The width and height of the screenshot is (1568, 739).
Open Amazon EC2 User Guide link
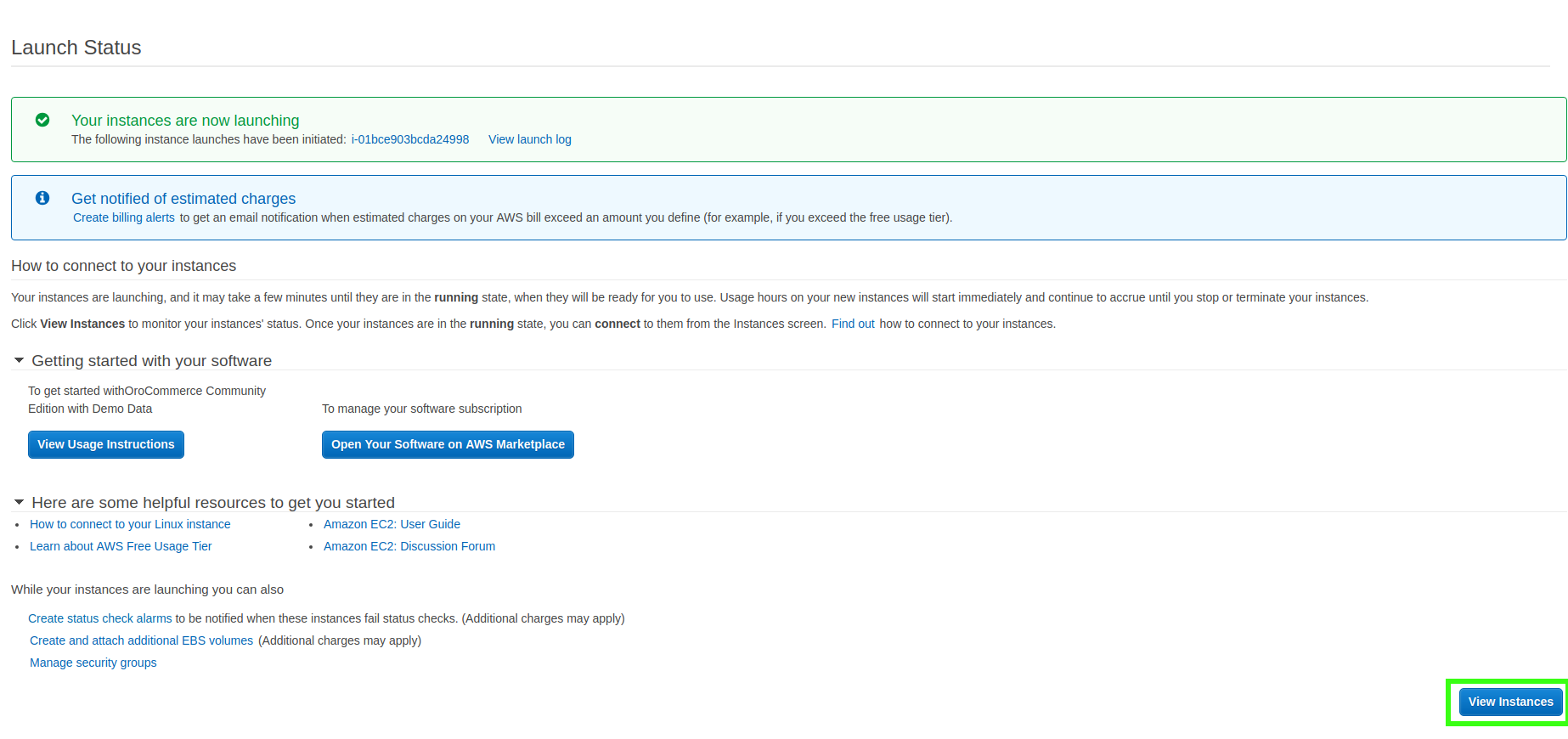point(392,524)
